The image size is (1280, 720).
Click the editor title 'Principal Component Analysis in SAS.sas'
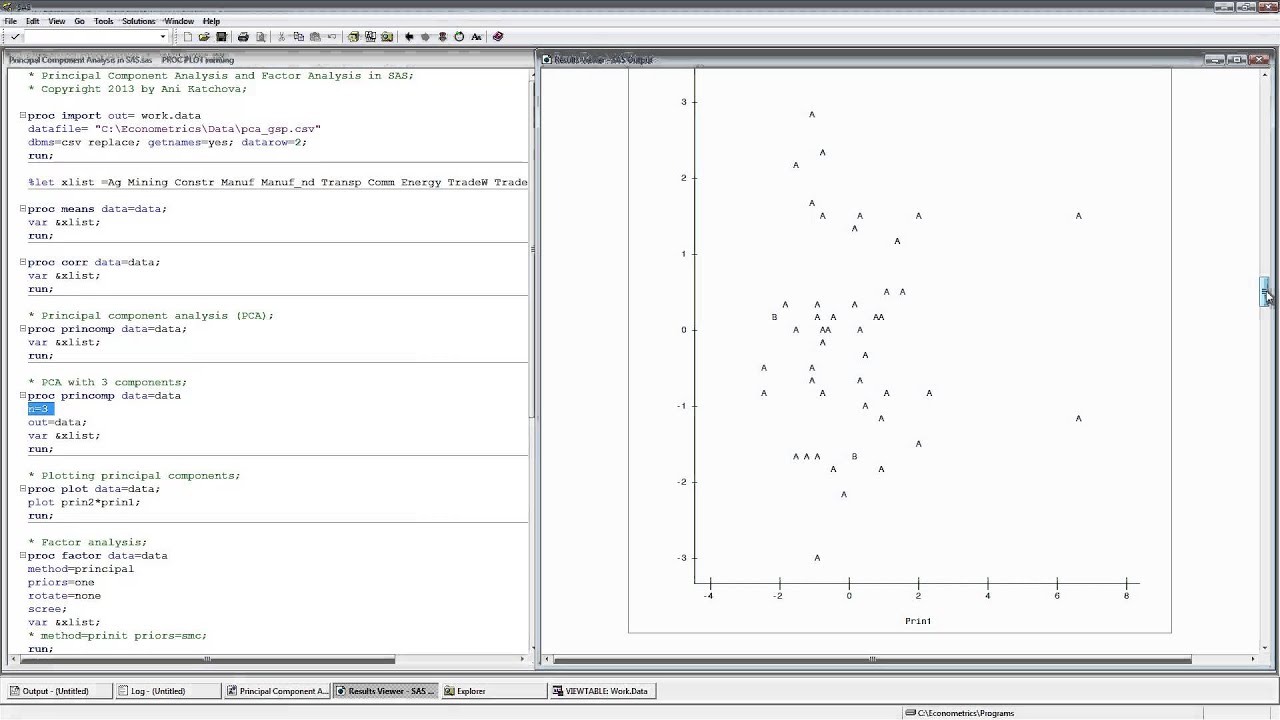click(x=81, y=60)
